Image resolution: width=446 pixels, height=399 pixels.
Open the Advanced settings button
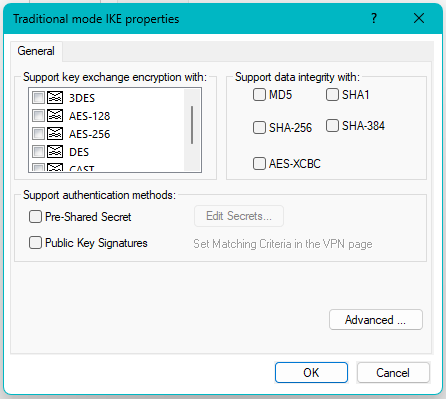click(x=376, y=320)
